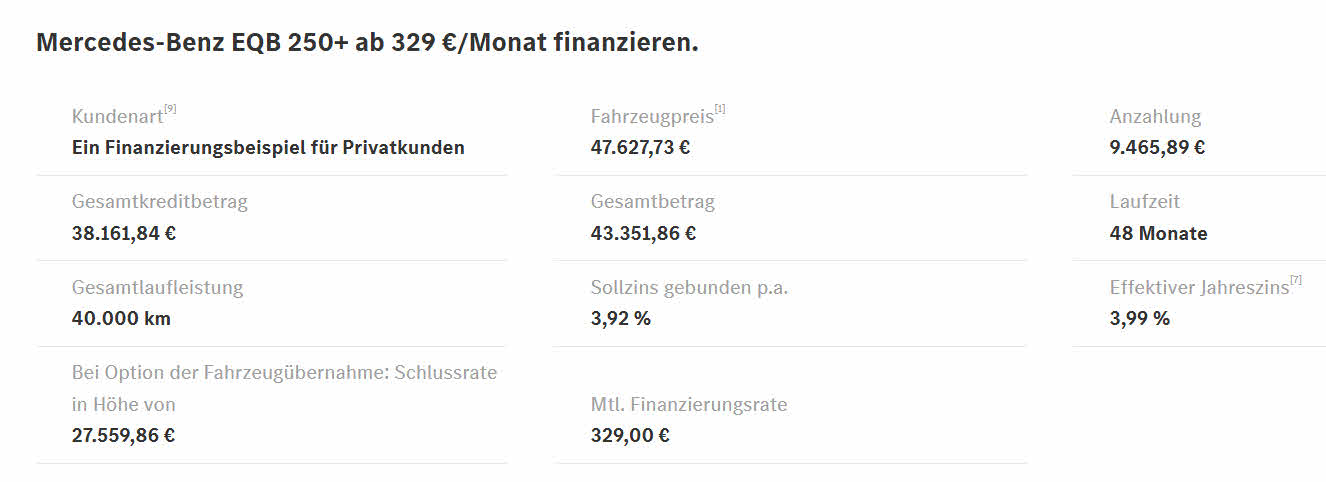Select the Laufzeit value 48 Monate
Image resolution: width=1326 pixels, height=482 pixels.
[x=1158, y=234]
